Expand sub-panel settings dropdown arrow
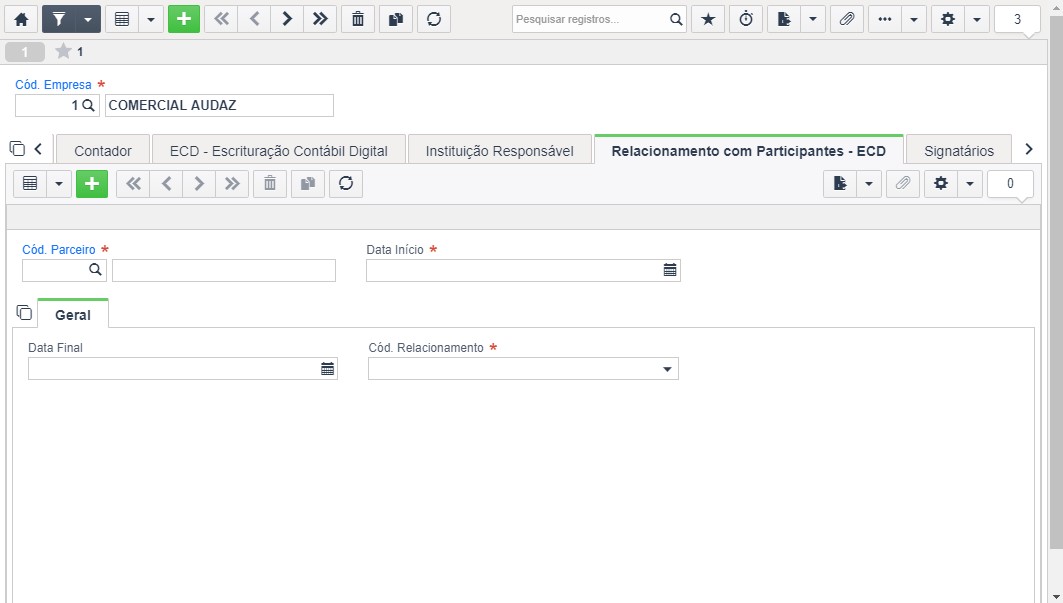Image resolution: width=1063 pixels, height=603 pixels. [x=970, y=183]
